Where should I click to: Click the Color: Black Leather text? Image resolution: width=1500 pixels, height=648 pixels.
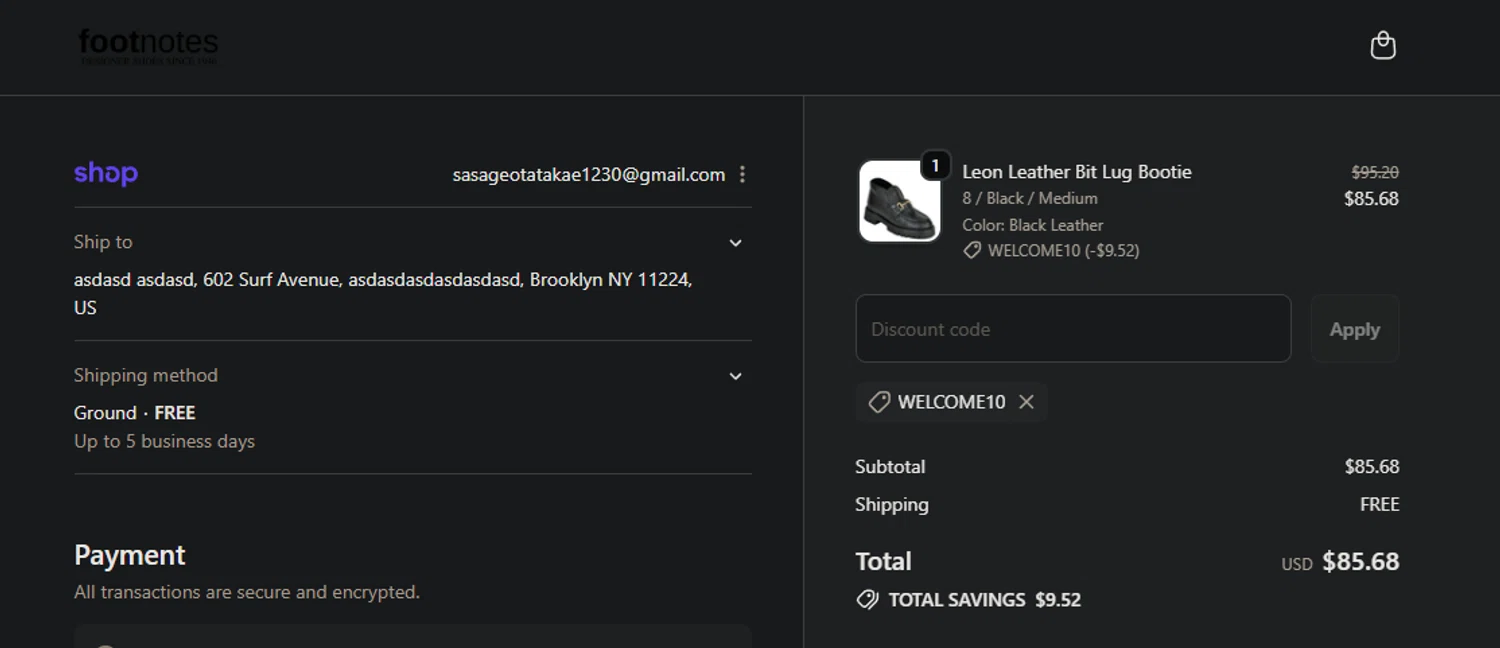coord(1033,225)
